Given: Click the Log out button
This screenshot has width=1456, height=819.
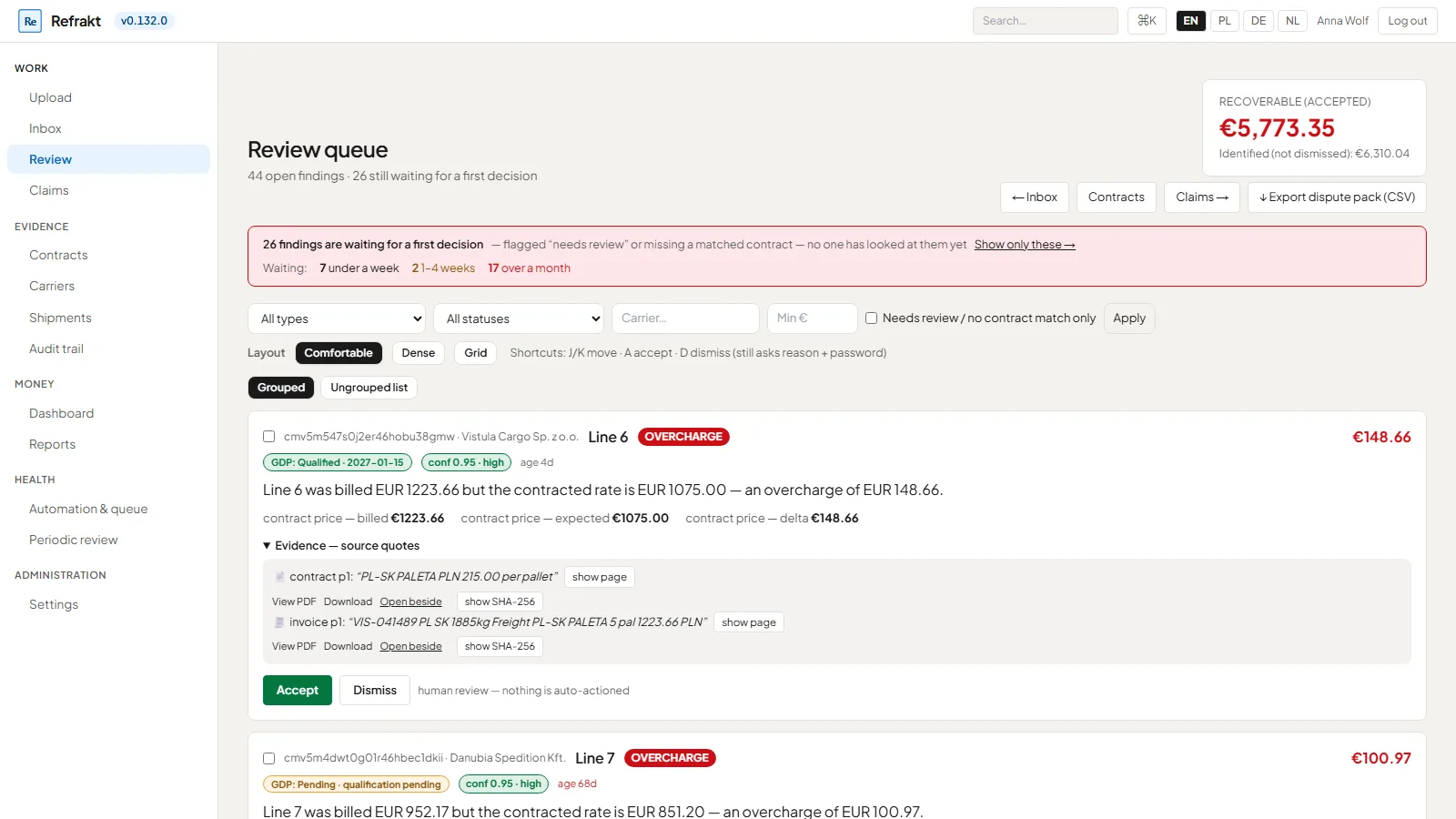Looking at the screenshot, I should coord(1408,21).
